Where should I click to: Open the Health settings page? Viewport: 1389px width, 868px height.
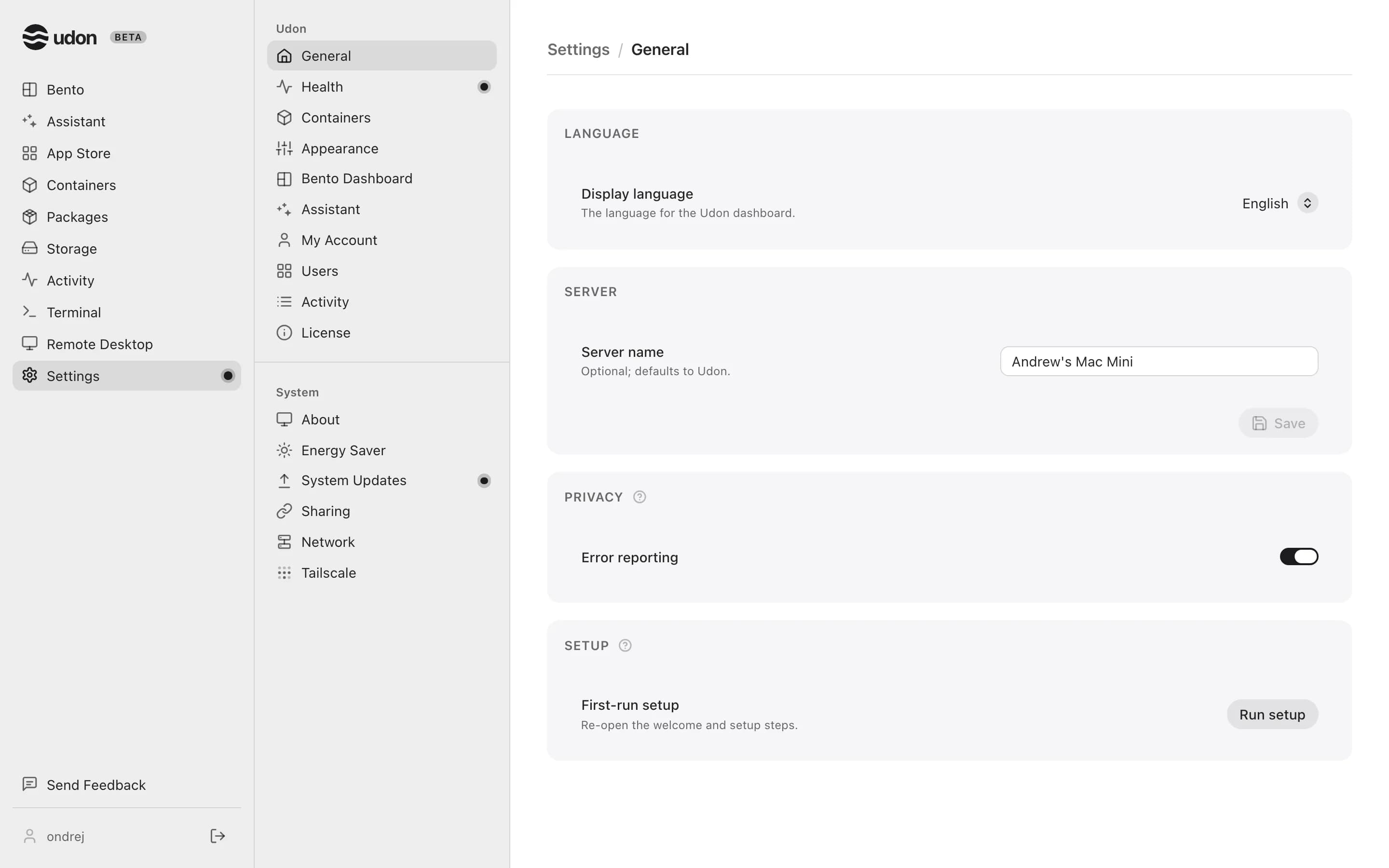point(381,87)
